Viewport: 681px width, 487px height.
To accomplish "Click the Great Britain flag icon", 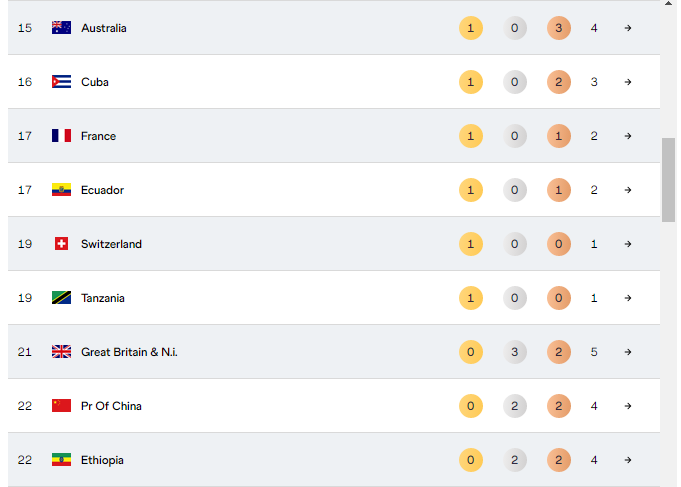I will (61, 352).
